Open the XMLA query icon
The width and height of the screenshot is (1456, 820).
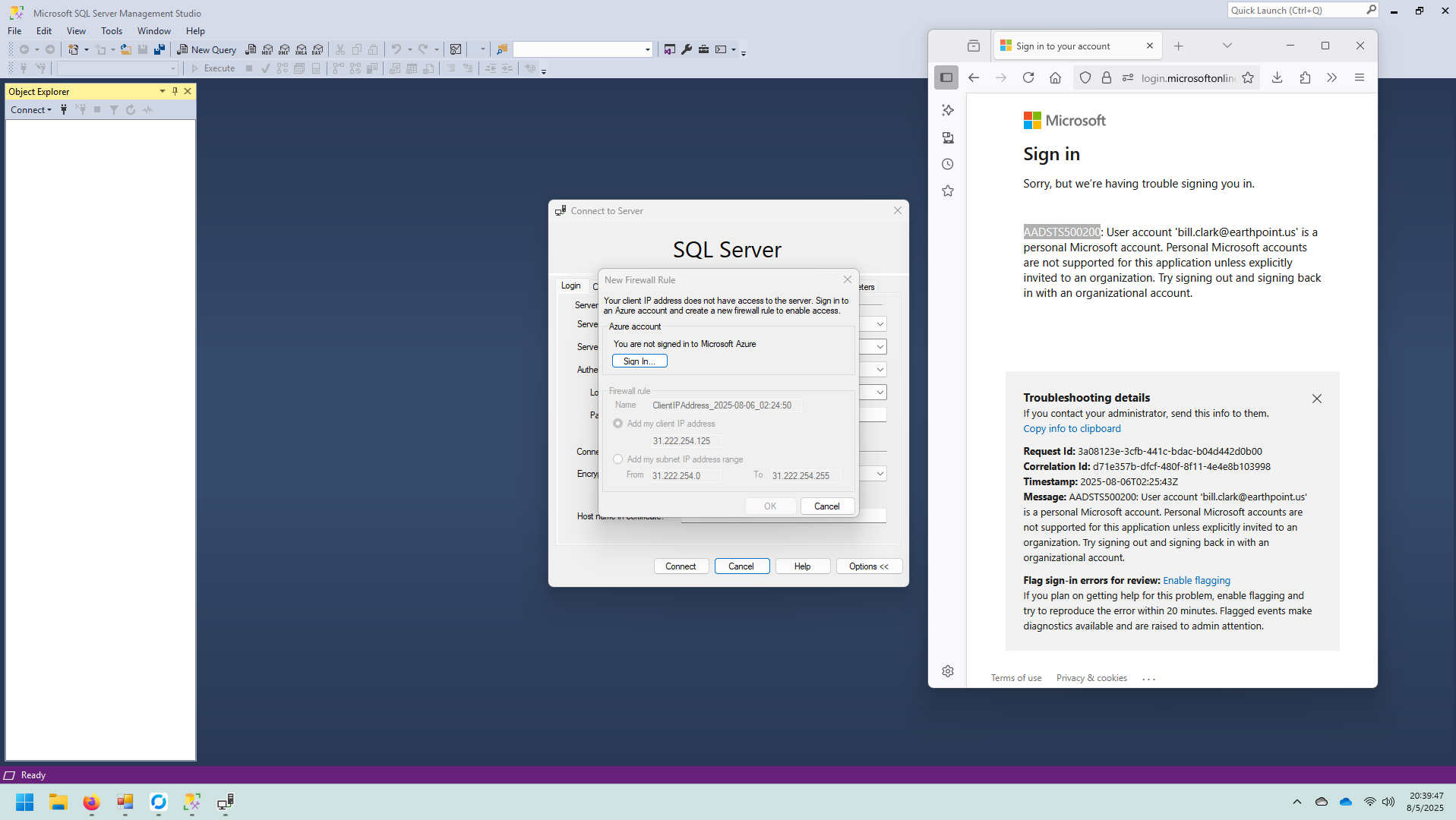tap(301, 49)
